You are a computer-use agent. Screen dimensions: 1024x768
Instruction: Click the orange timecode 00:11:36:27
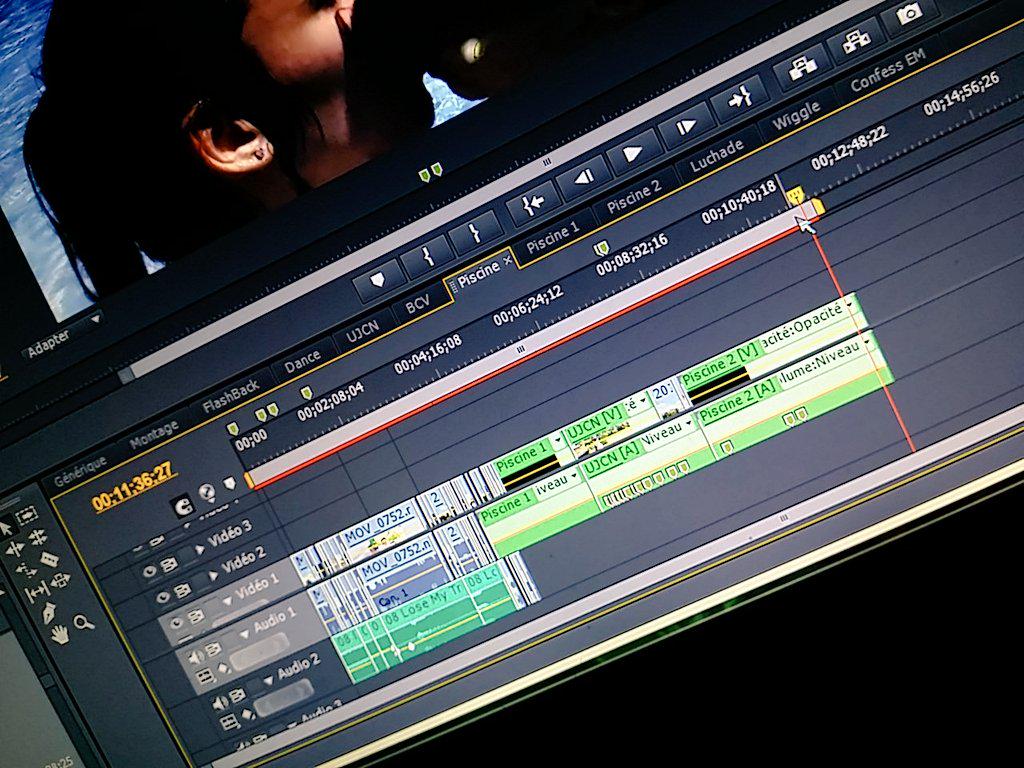coord(133,485)
